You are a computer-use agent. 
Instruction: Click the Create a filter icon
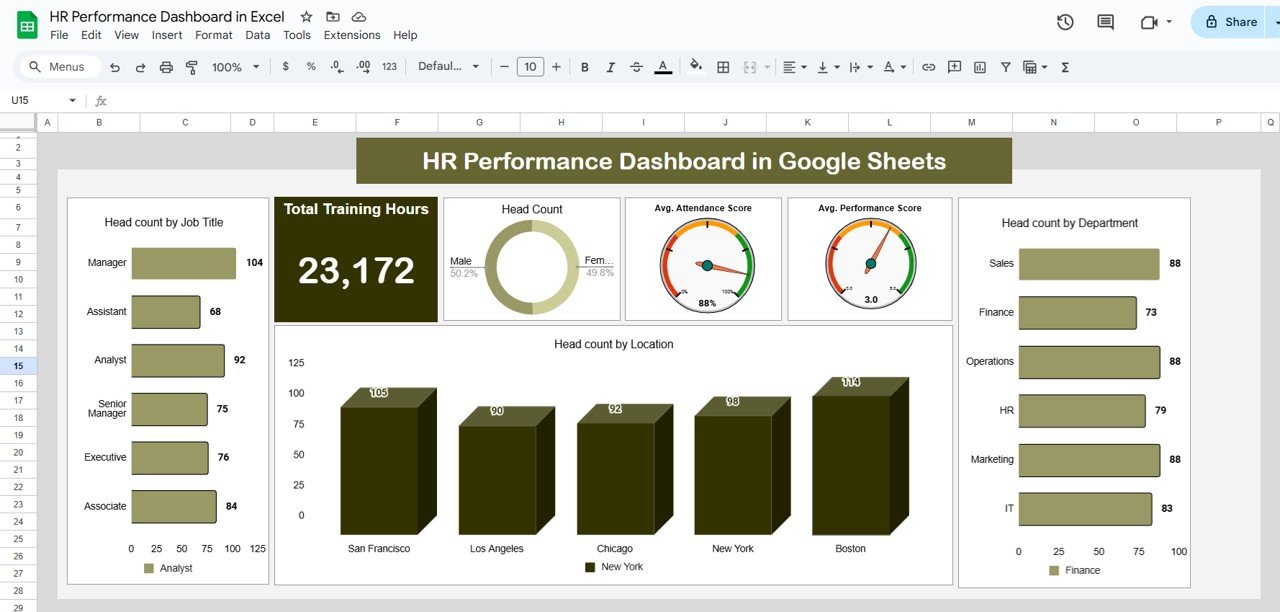tap(1005, 67)
